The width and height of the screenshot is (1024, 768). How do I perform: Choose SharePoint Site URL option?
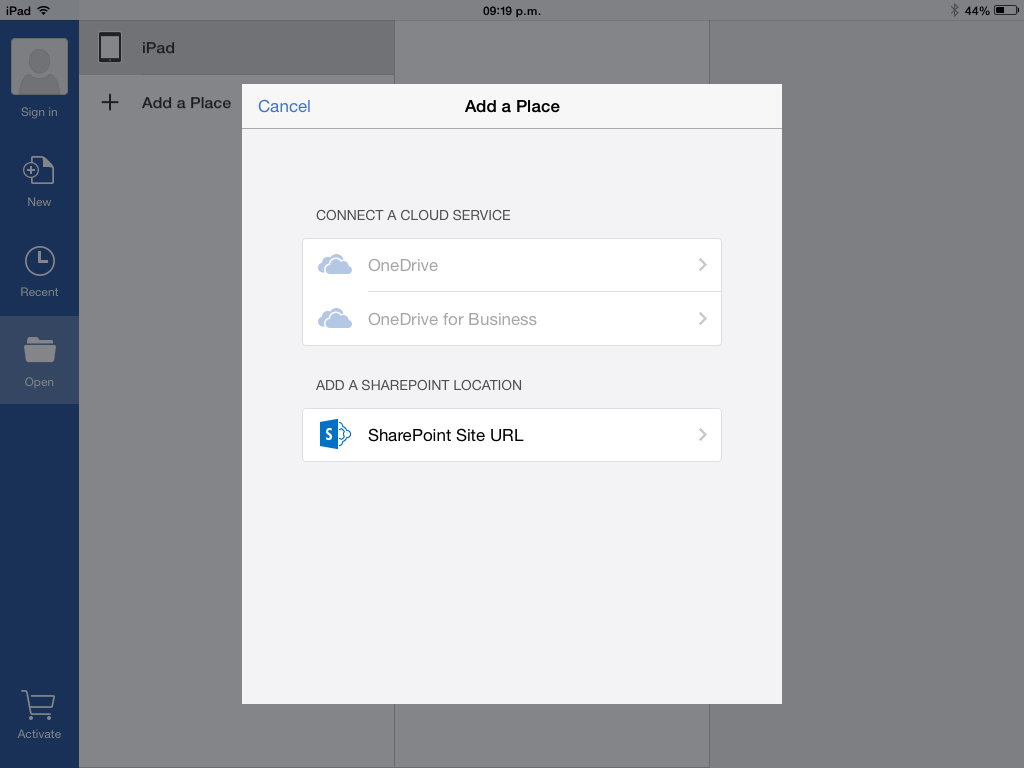[511, 435]
